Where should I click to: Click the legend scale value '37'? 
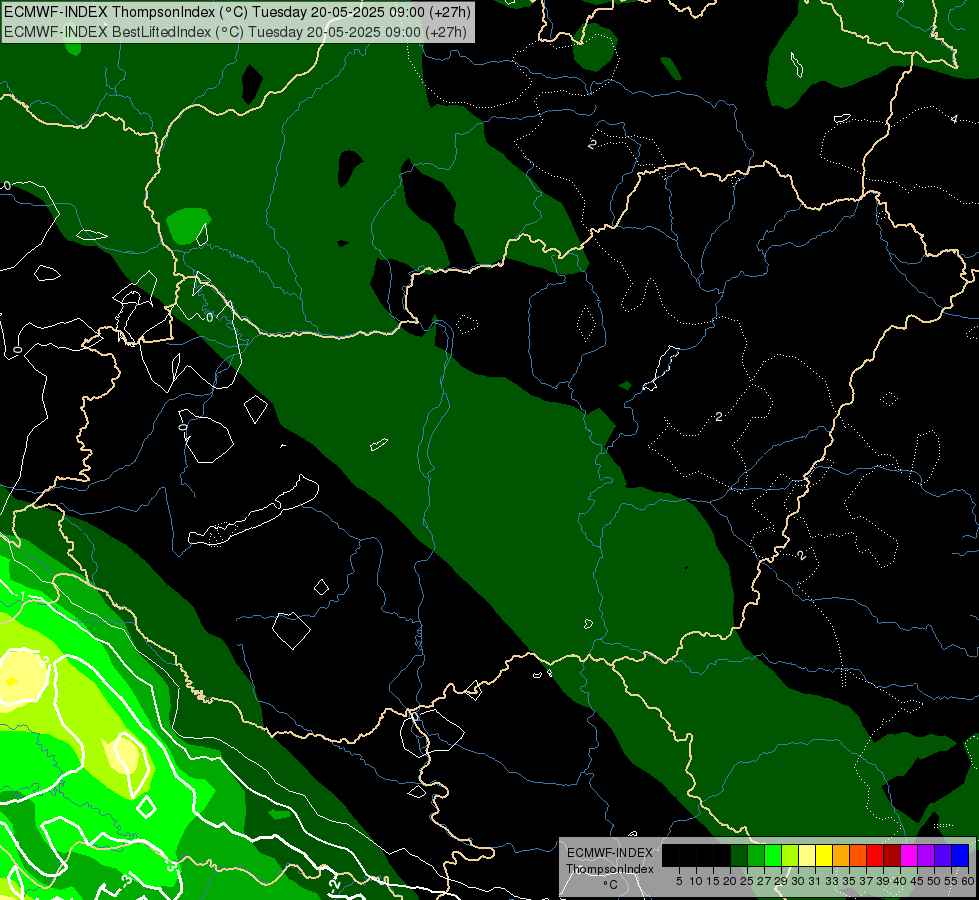866,881
